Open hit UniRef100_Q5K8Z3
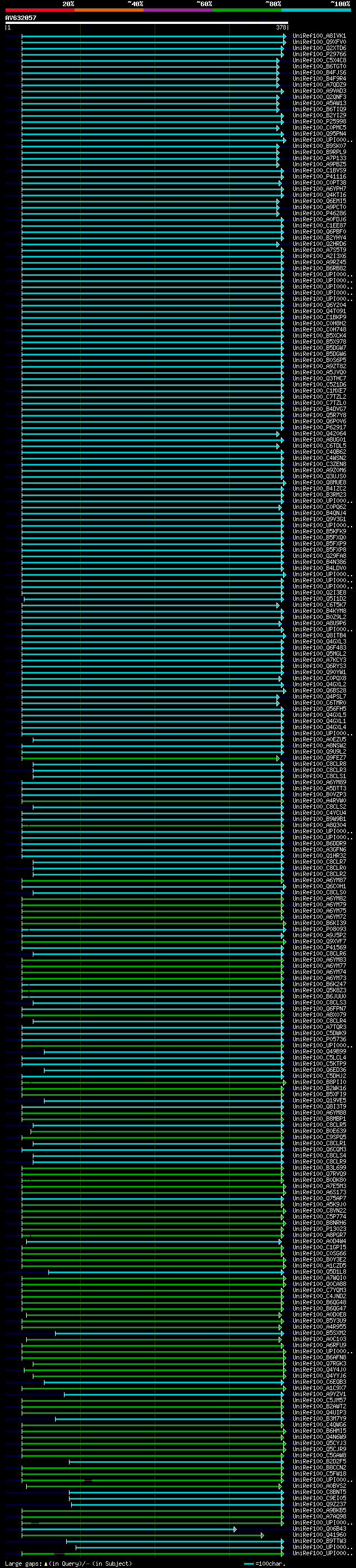356x1568 pixels. click(x=319, y=990)
